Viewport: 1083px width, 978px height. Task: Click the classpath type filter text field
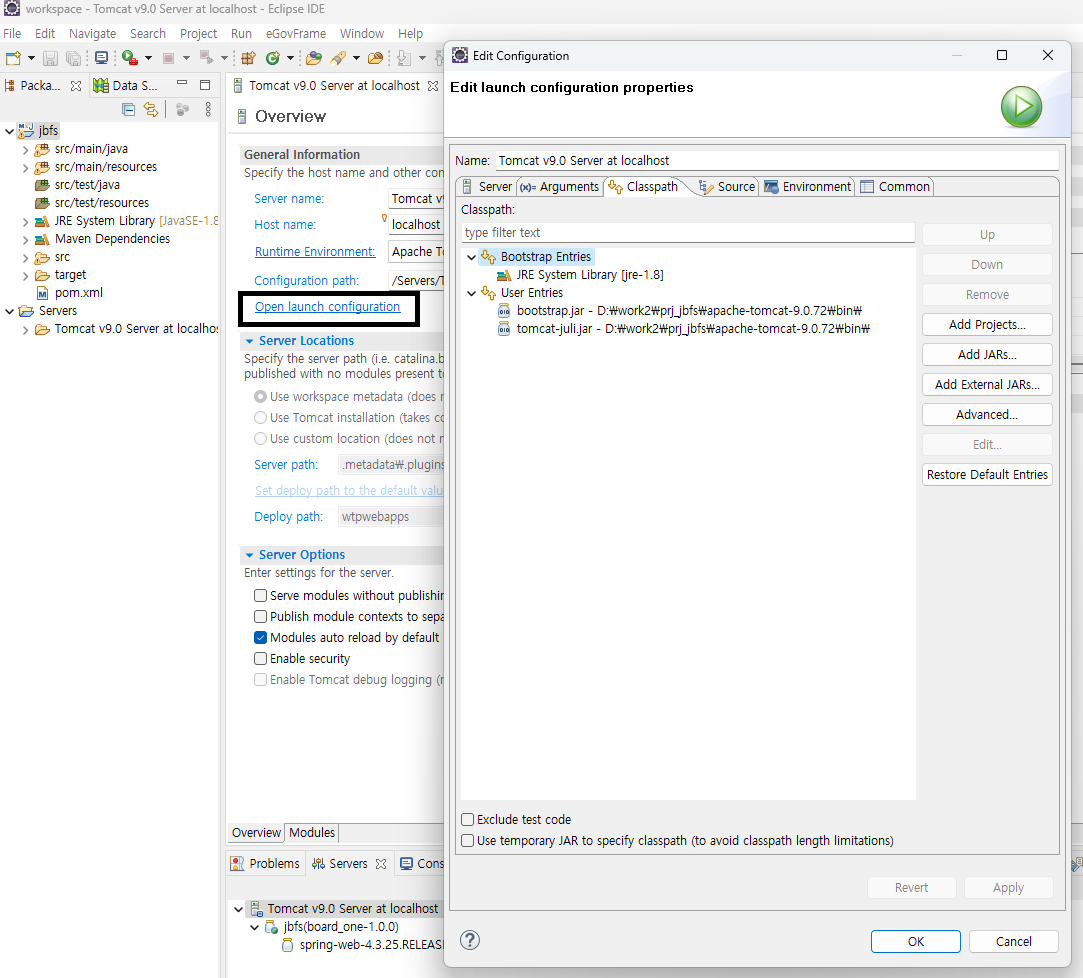[688, 233]
